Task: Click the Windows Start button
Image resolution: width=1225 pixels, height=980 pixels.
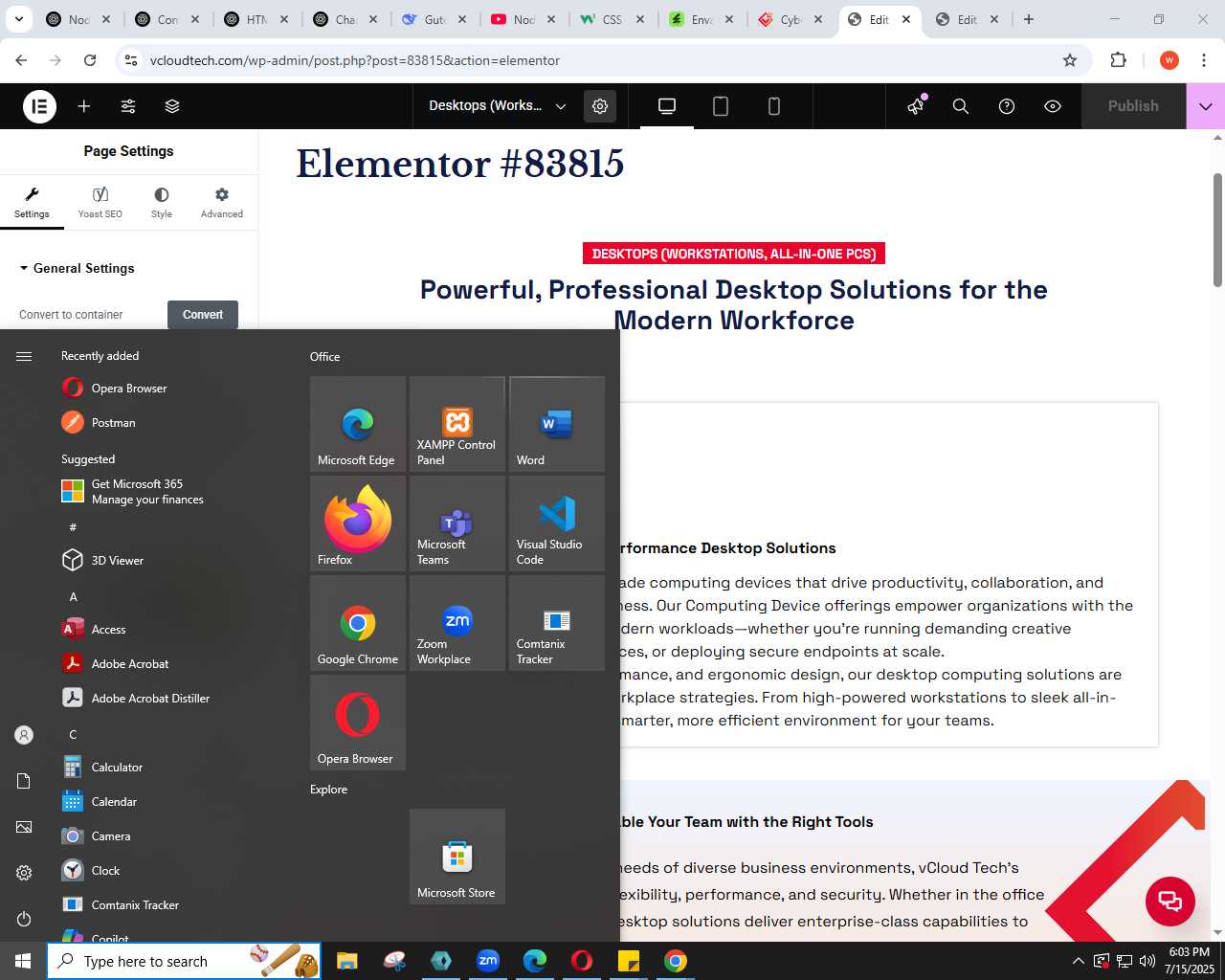Action: 23,961
